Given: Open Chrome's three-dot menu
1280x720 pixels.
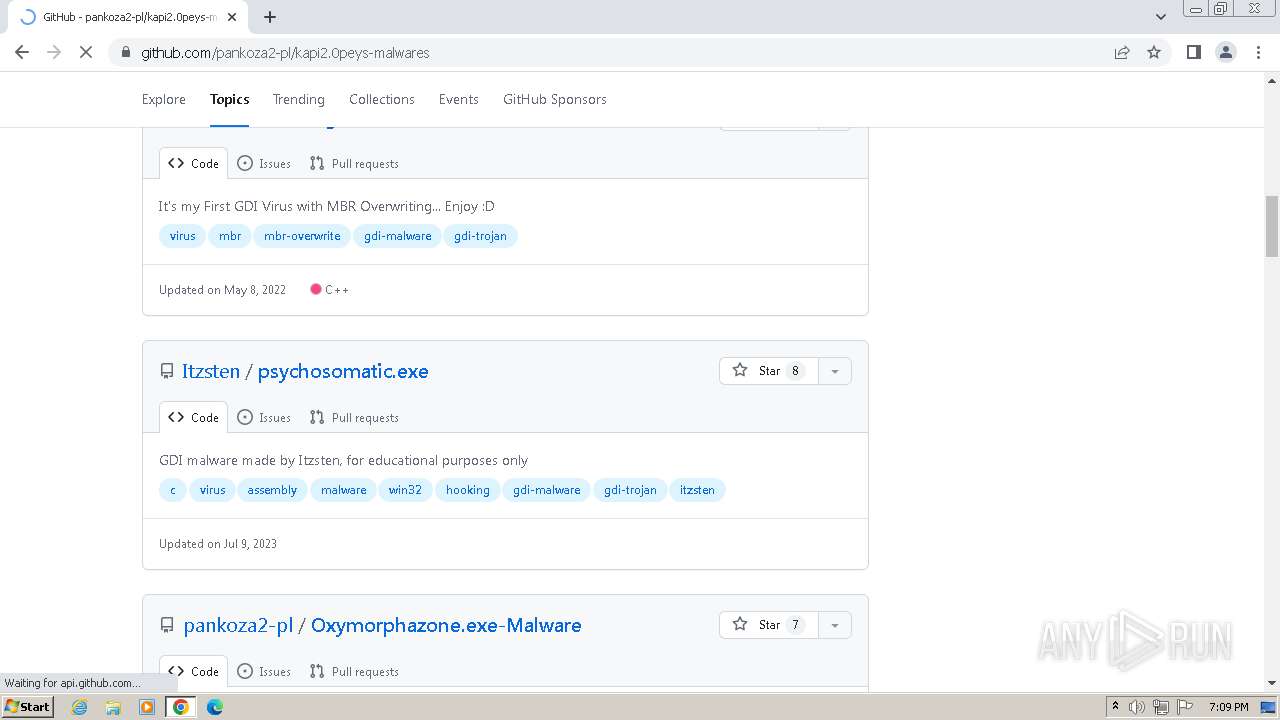Looking at the screenshot, I should click(1258, 52).
